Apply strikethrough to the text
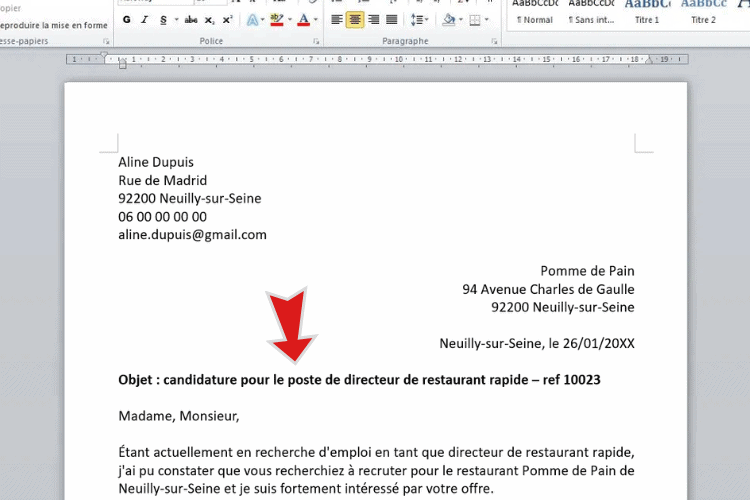Screen dimensions: 750x500 click(190, 20)
